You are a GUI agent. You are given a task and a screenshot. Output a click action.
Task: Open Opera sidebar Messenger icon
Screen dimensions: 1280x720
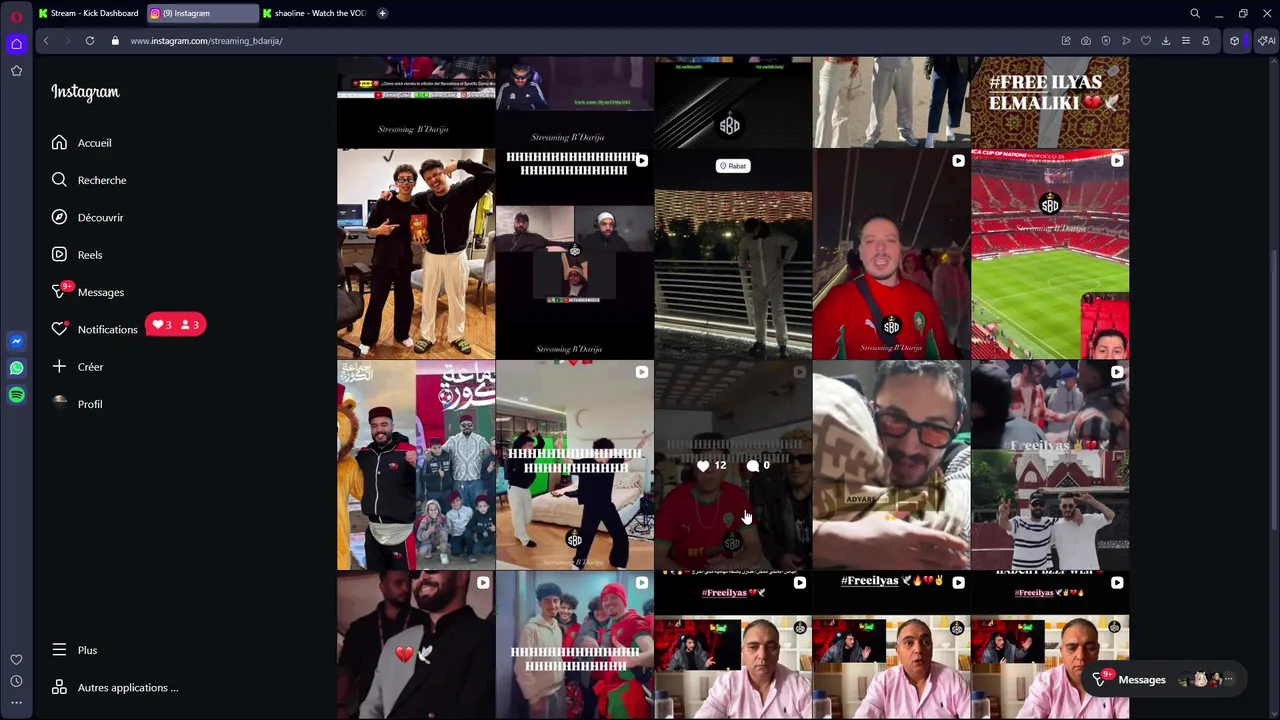[16, 341]
